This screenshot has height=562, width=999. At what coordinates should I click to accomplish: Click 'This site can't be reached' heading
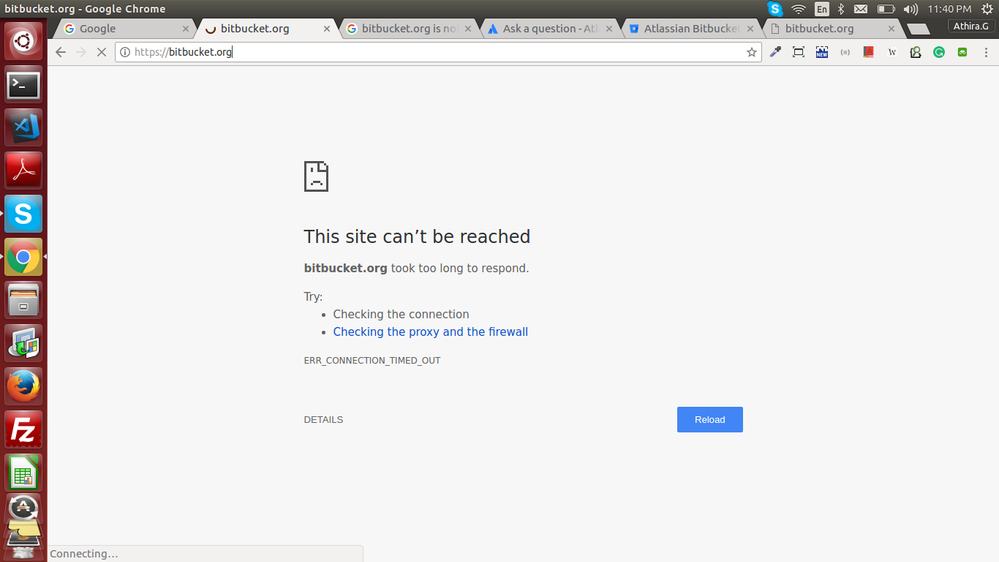417,236
